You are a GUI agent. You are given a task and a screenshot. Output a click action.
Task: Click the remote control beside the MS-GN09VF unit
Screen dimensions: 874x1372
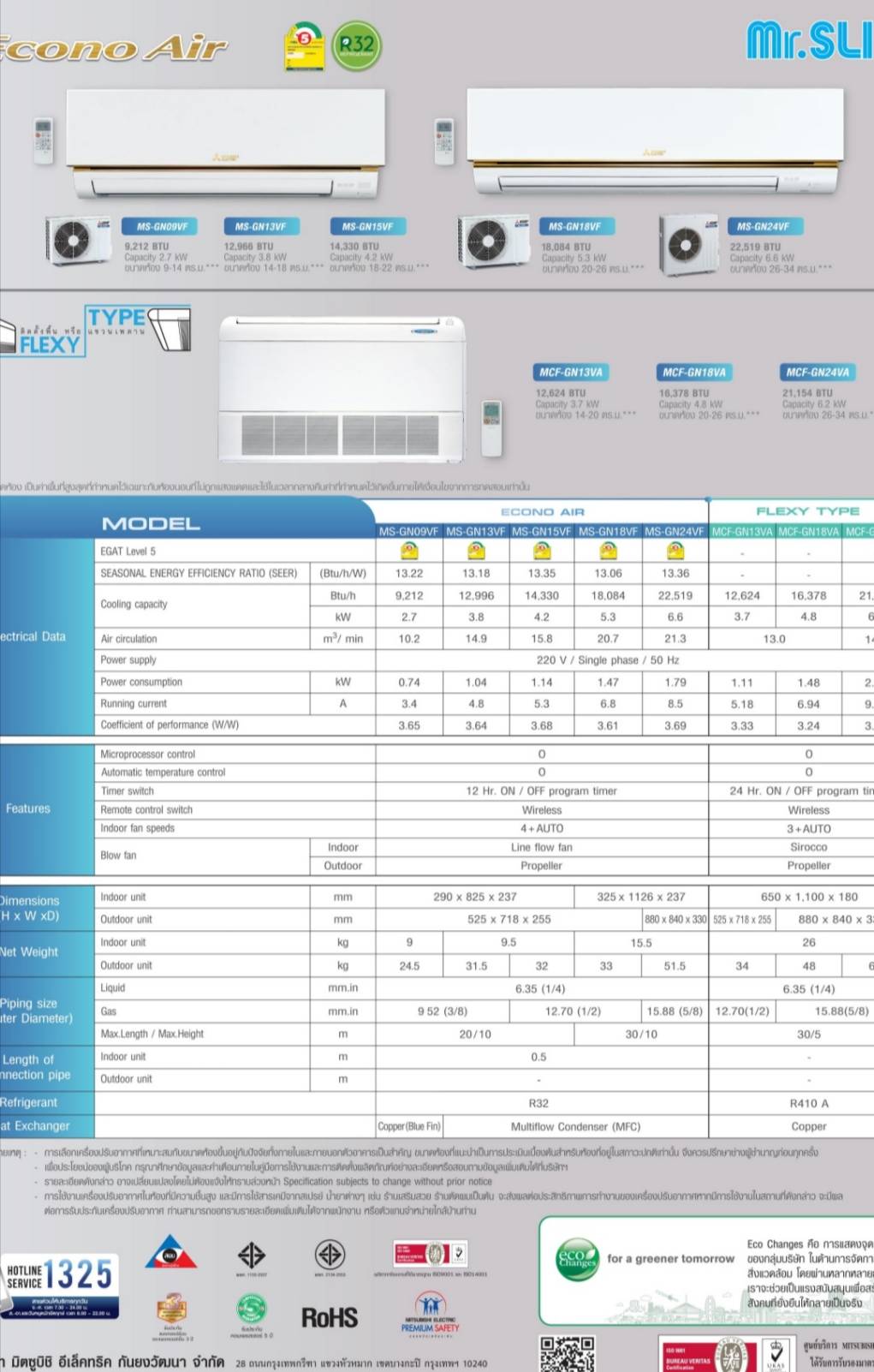click(x=43, y=140)
